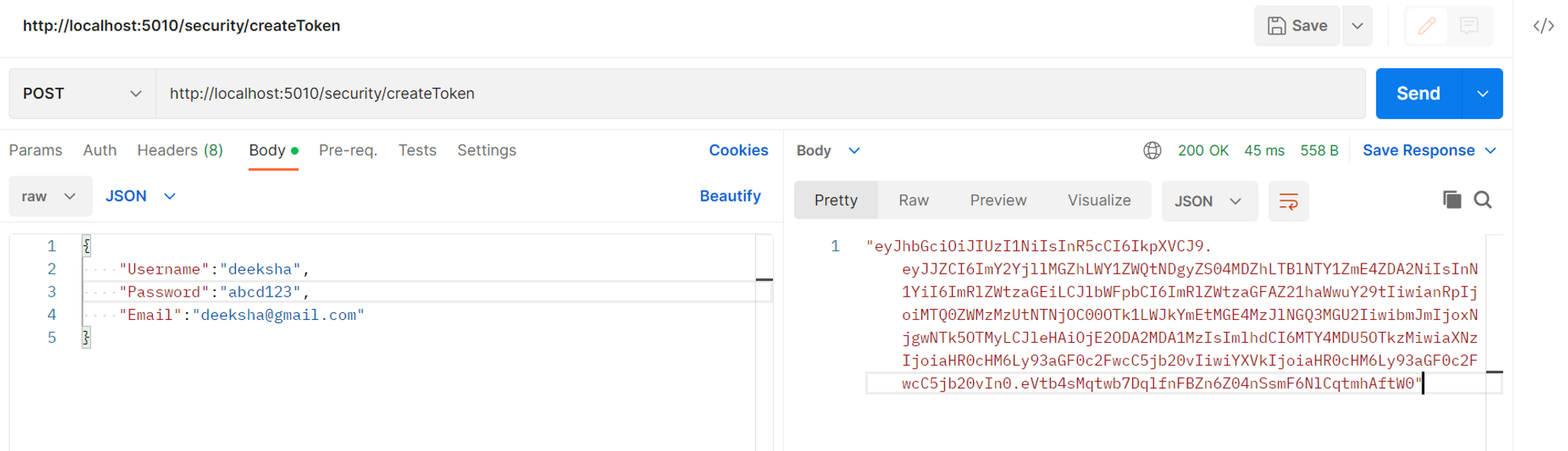Expand the Save options dropdown arrow
1568x451 pixels.
(1357, 26)
